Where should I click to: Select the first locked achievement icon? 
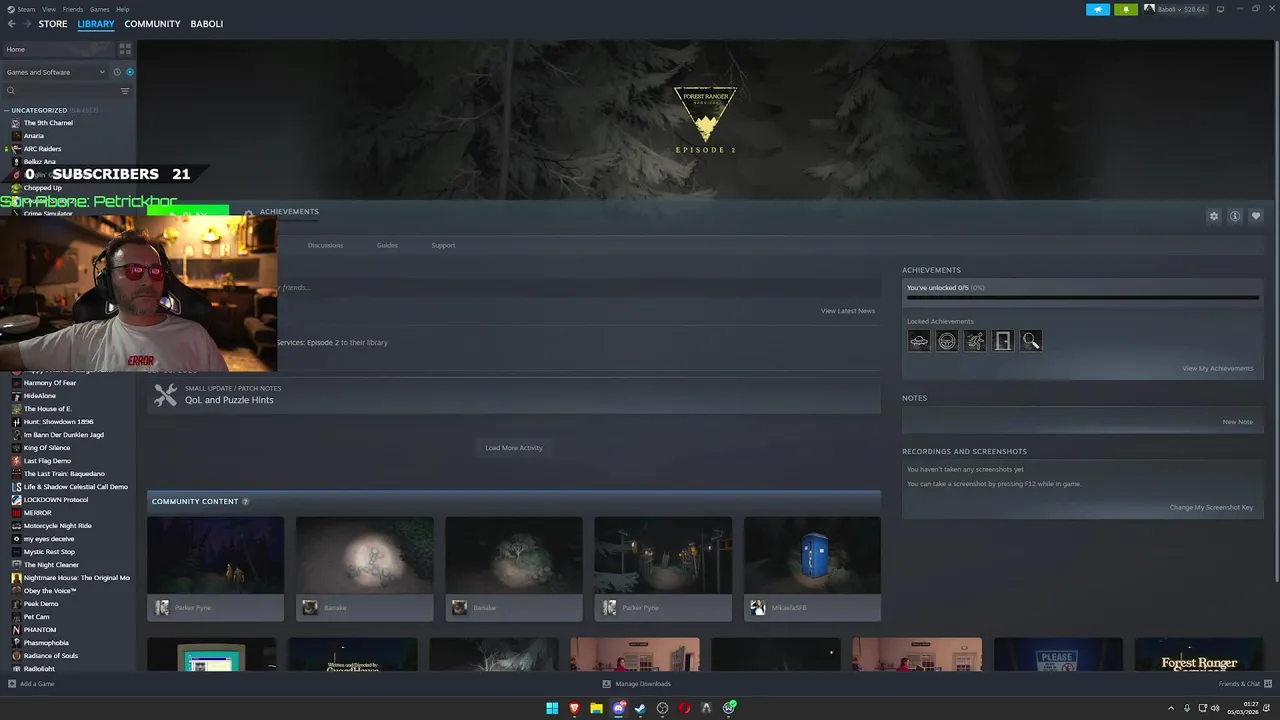pyautogui.click(x=919, y=341)
